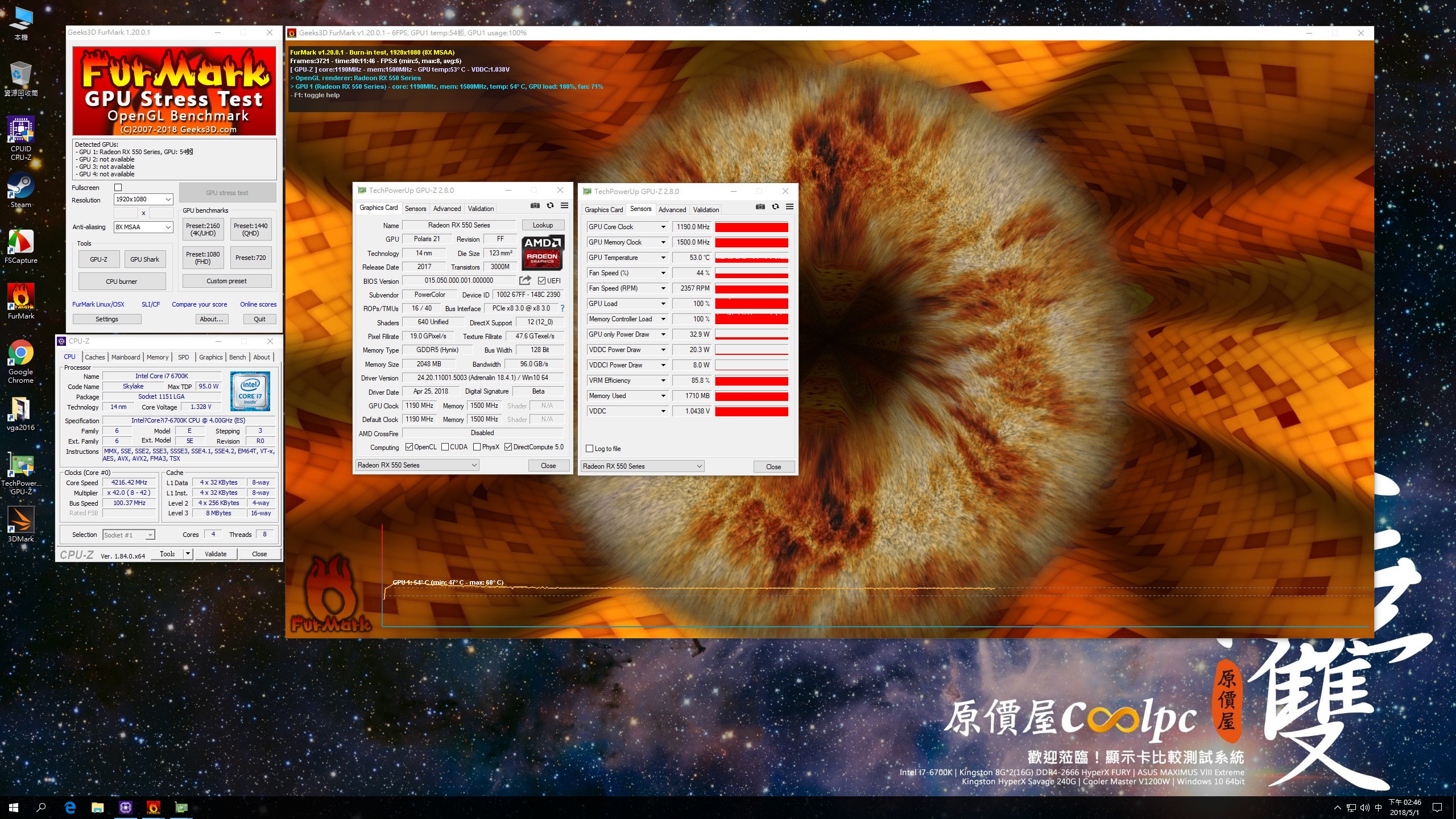
Task: Toggle the Fullscreen checkbox in FurMark
Action: [x=118, y=188]
